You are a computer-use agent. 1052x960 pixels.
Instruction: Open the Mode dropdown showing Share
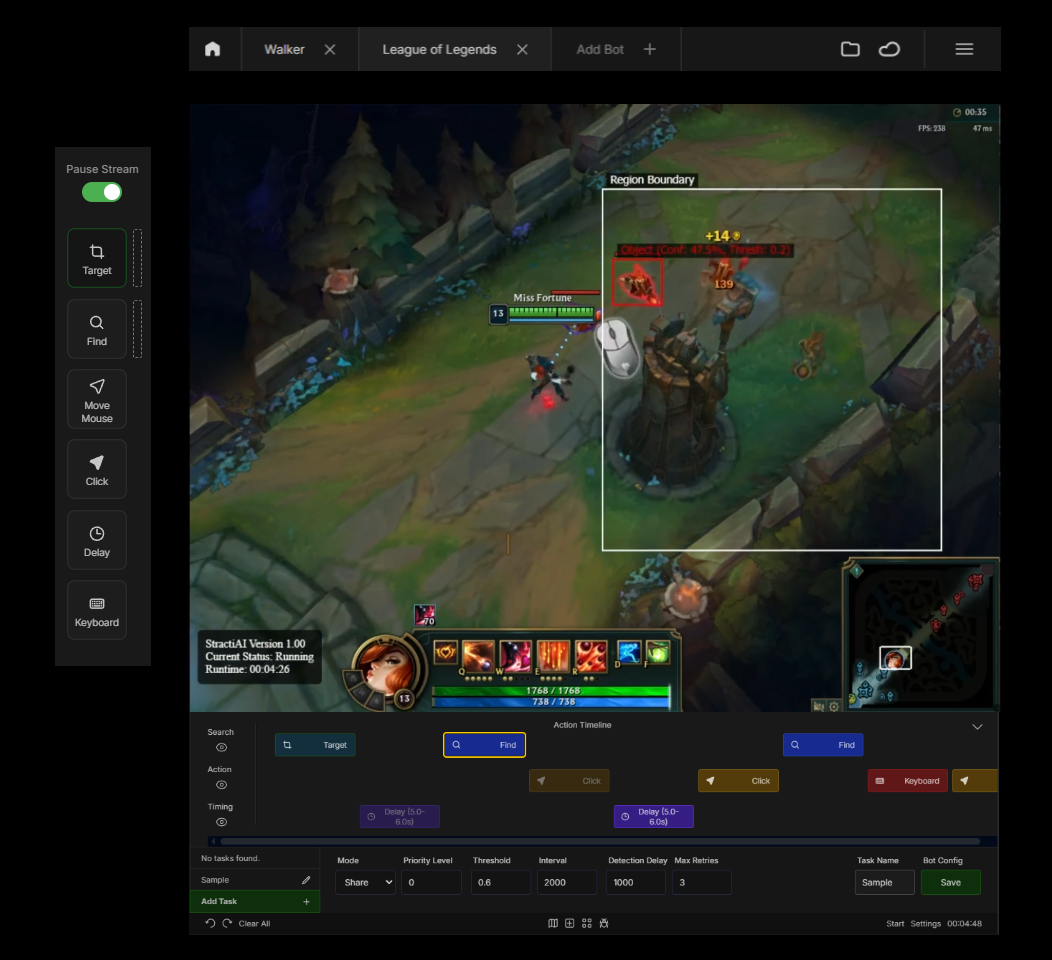coord(366,882)
